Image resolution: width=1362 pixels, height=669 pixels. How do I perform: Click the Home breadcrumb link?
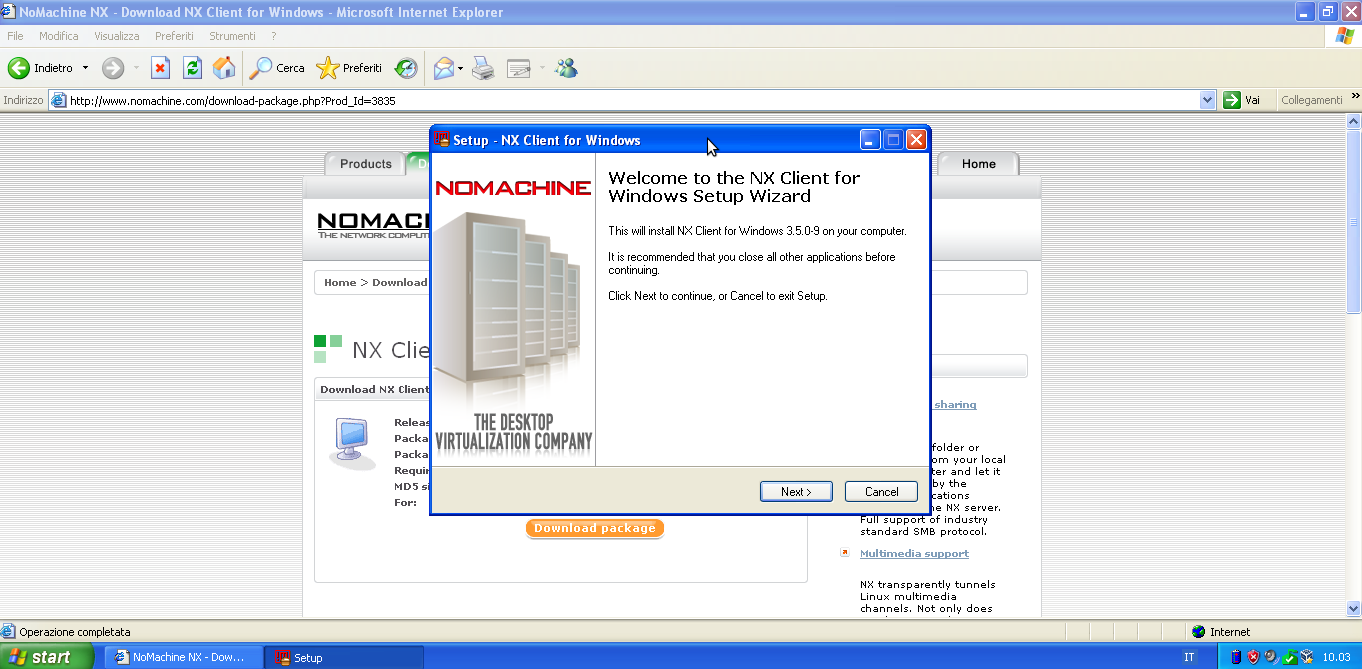click(x=340, y=283)
